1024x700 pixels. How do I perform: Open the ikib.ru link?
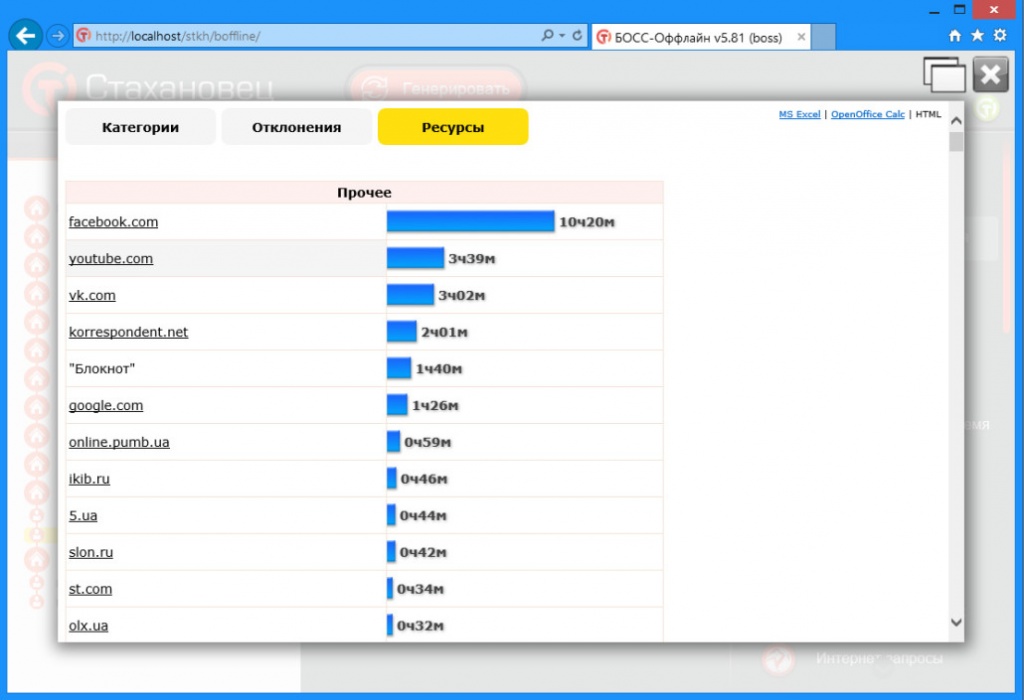(89, 479)
